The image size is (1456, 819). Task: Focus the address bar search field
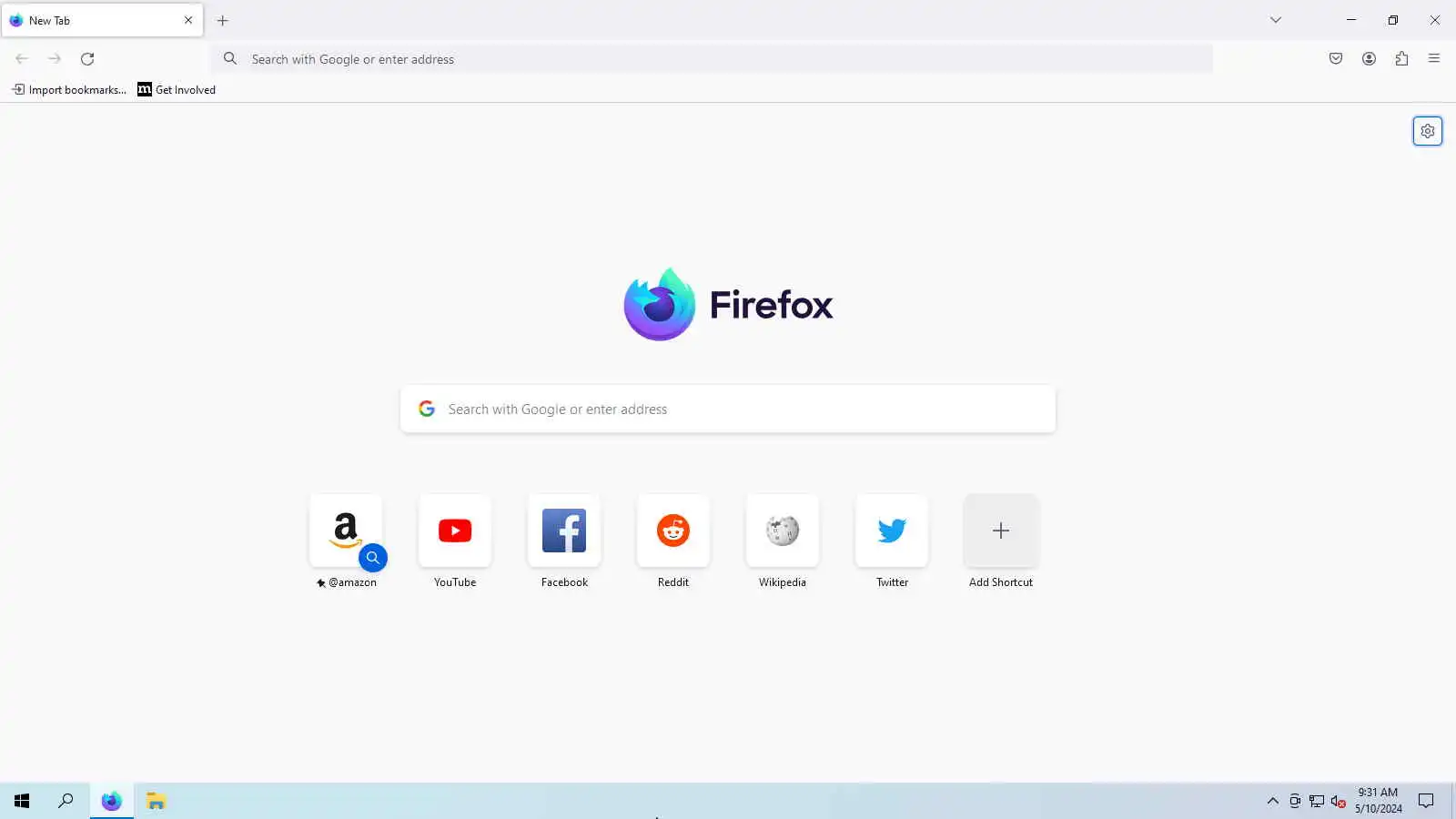click(712, 59)
